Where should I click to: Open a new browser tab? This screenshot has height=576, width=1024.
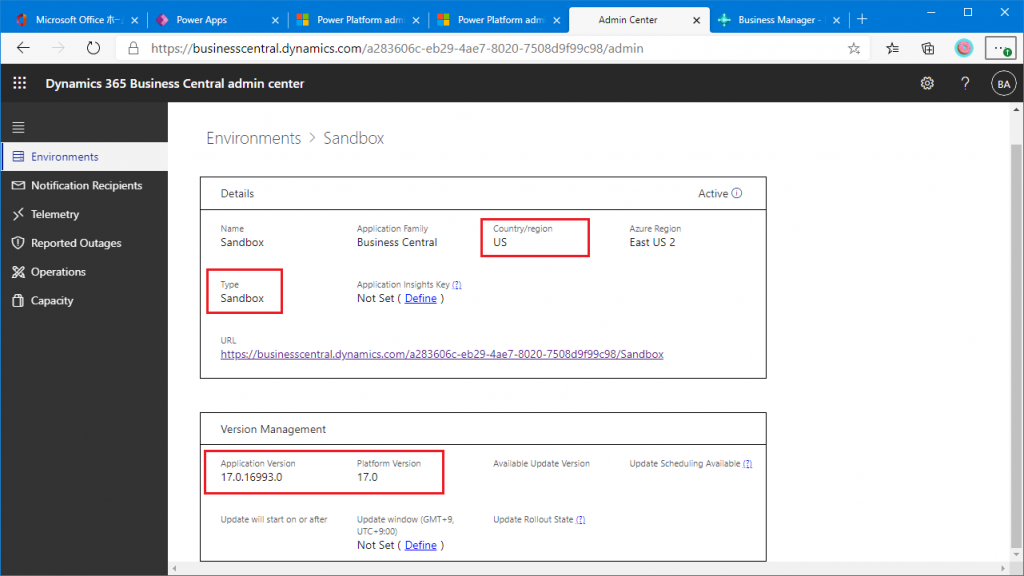862,20
